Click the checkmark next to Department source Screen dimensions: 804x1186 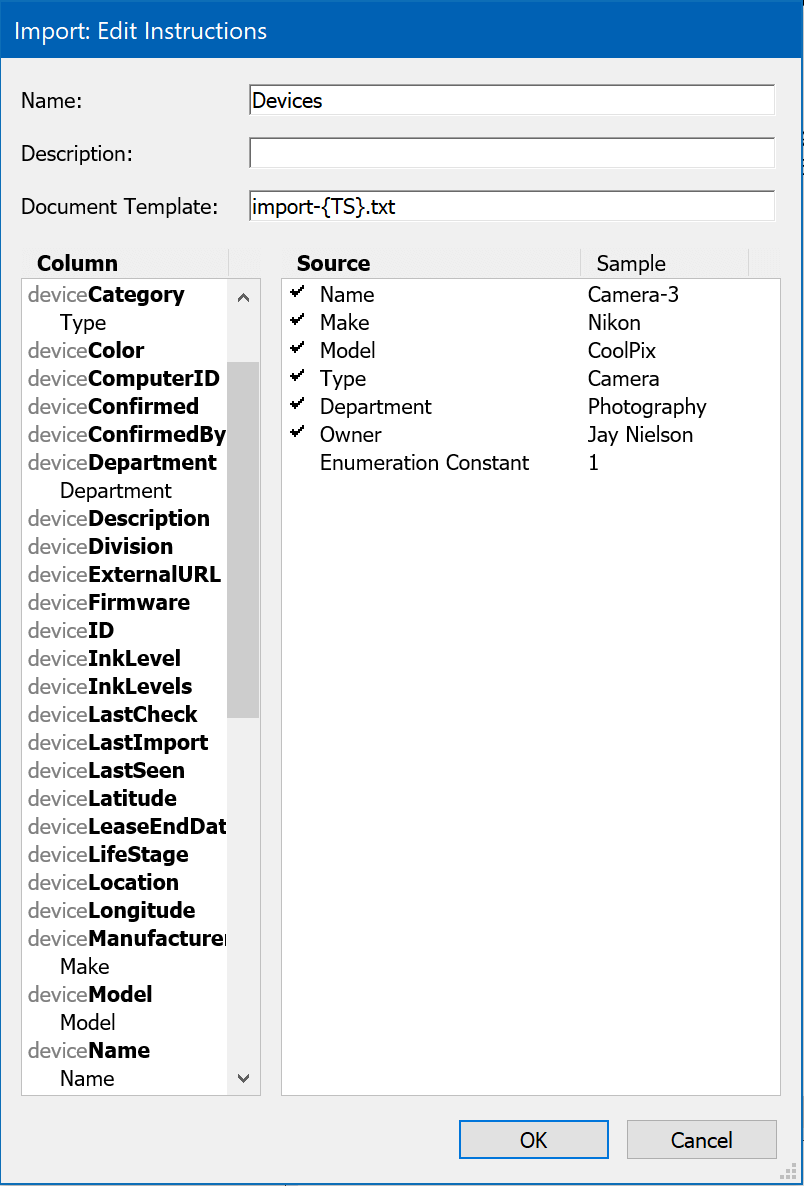[x=297, y=405]
